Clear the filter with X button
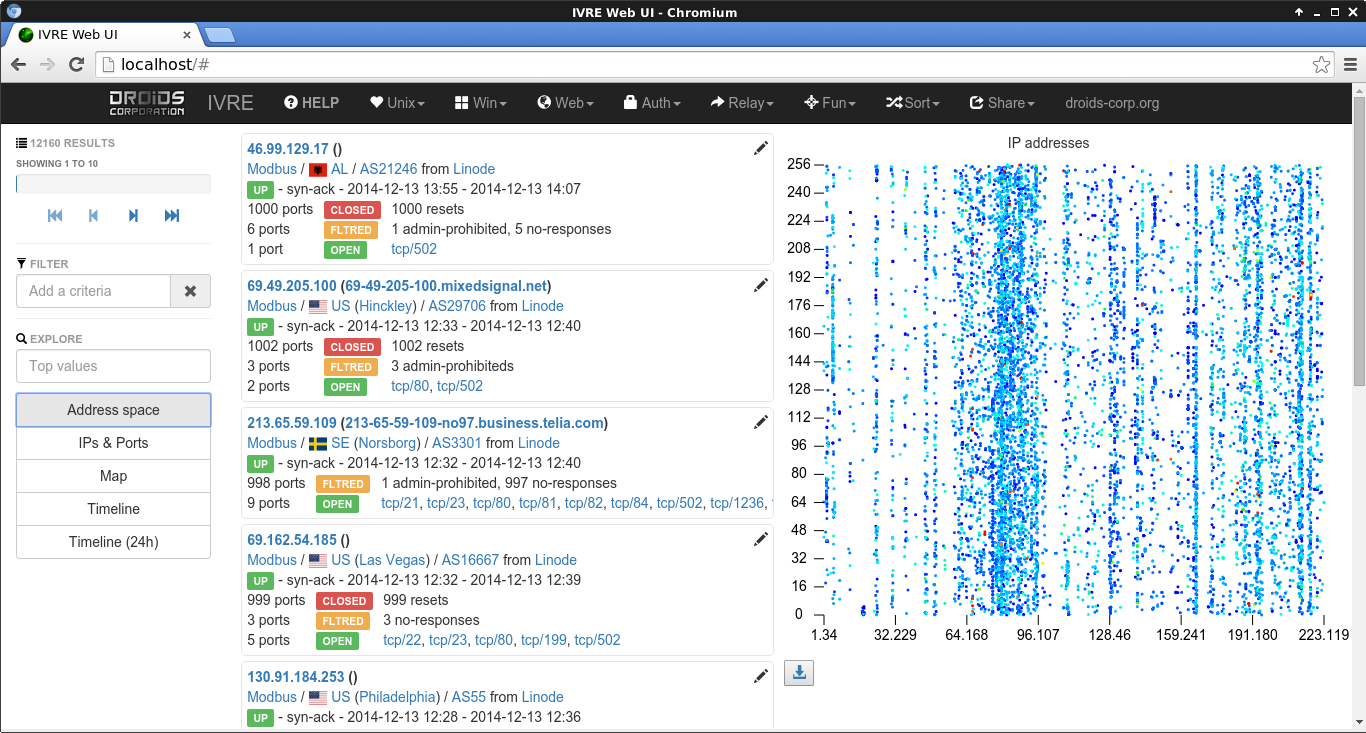Image resolution: width=1366 pixels, height=733 pixels. [x=190, y=291]
